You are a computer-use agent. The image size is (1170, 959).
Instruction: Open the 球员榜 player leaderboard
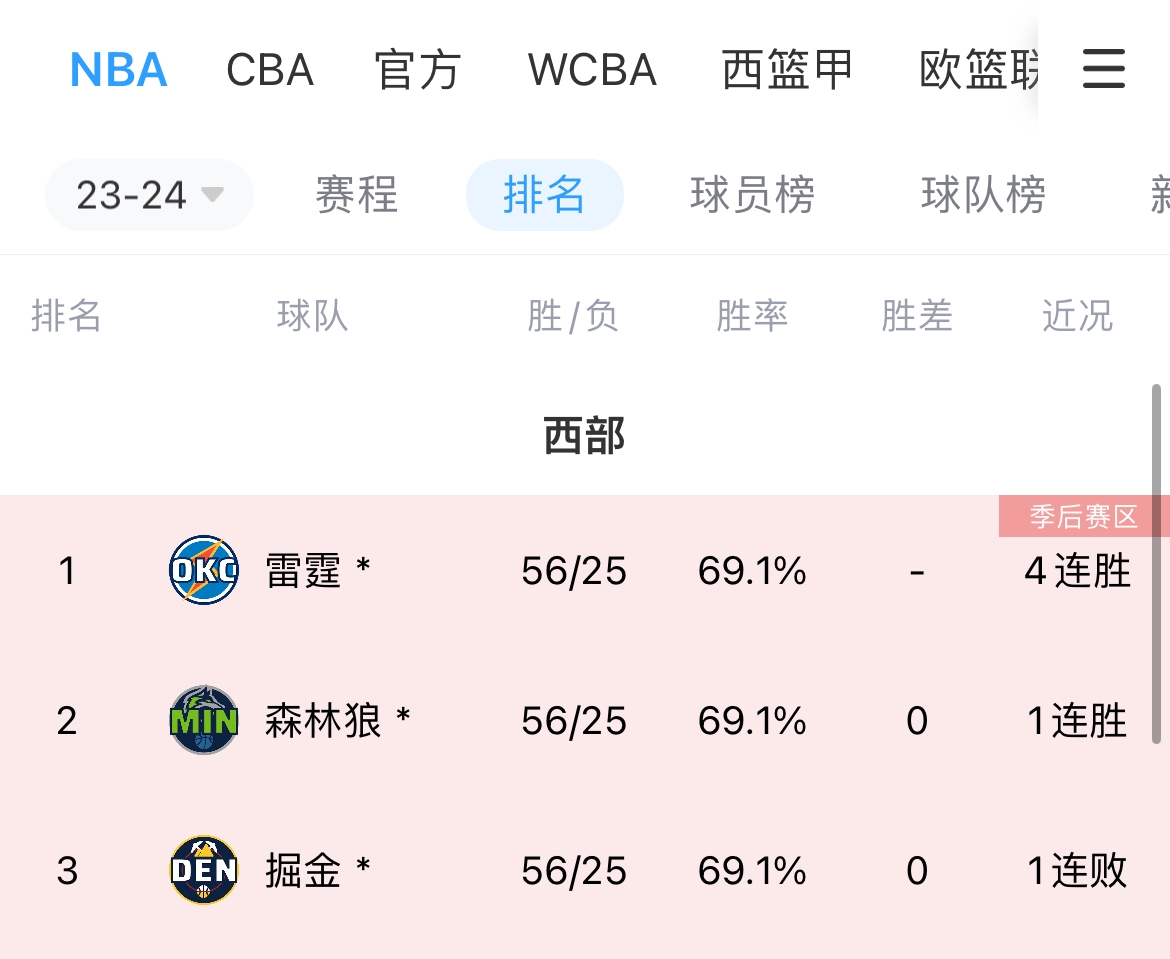[x=752, y=195]
